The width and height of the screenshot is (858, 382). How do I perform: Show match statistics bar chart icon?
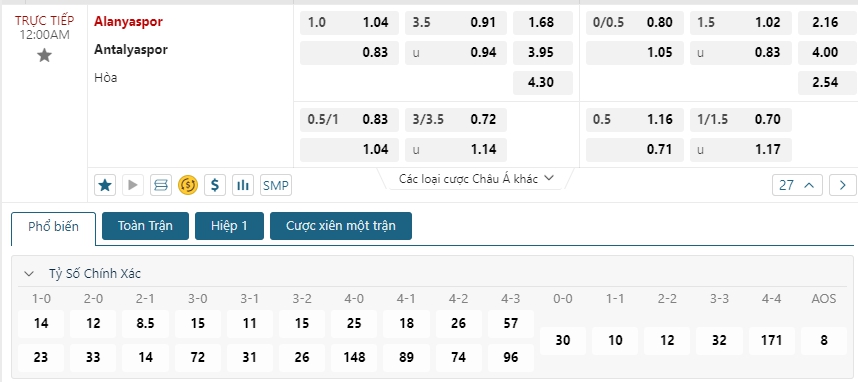[x=242, y=186]
